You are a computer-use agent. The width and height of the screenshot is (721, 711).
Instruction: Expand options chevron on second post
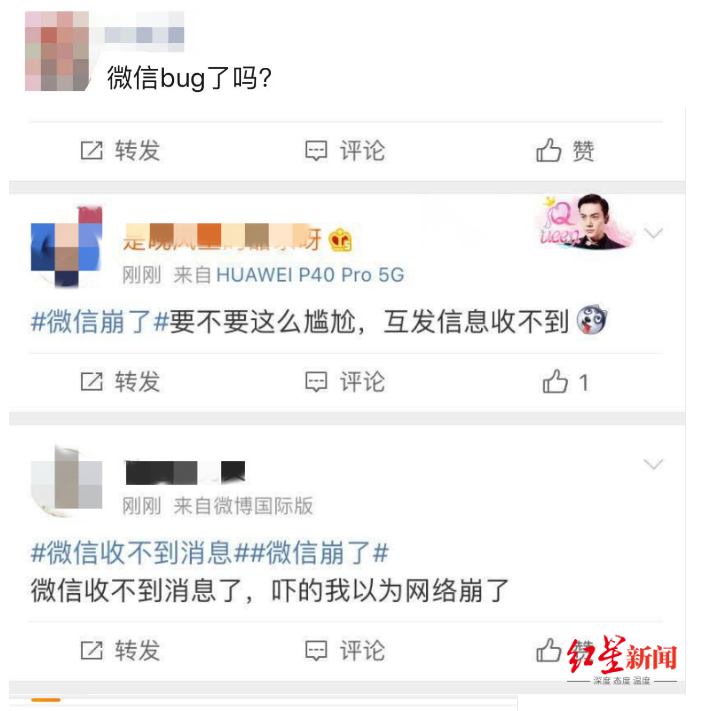point(653,233)
